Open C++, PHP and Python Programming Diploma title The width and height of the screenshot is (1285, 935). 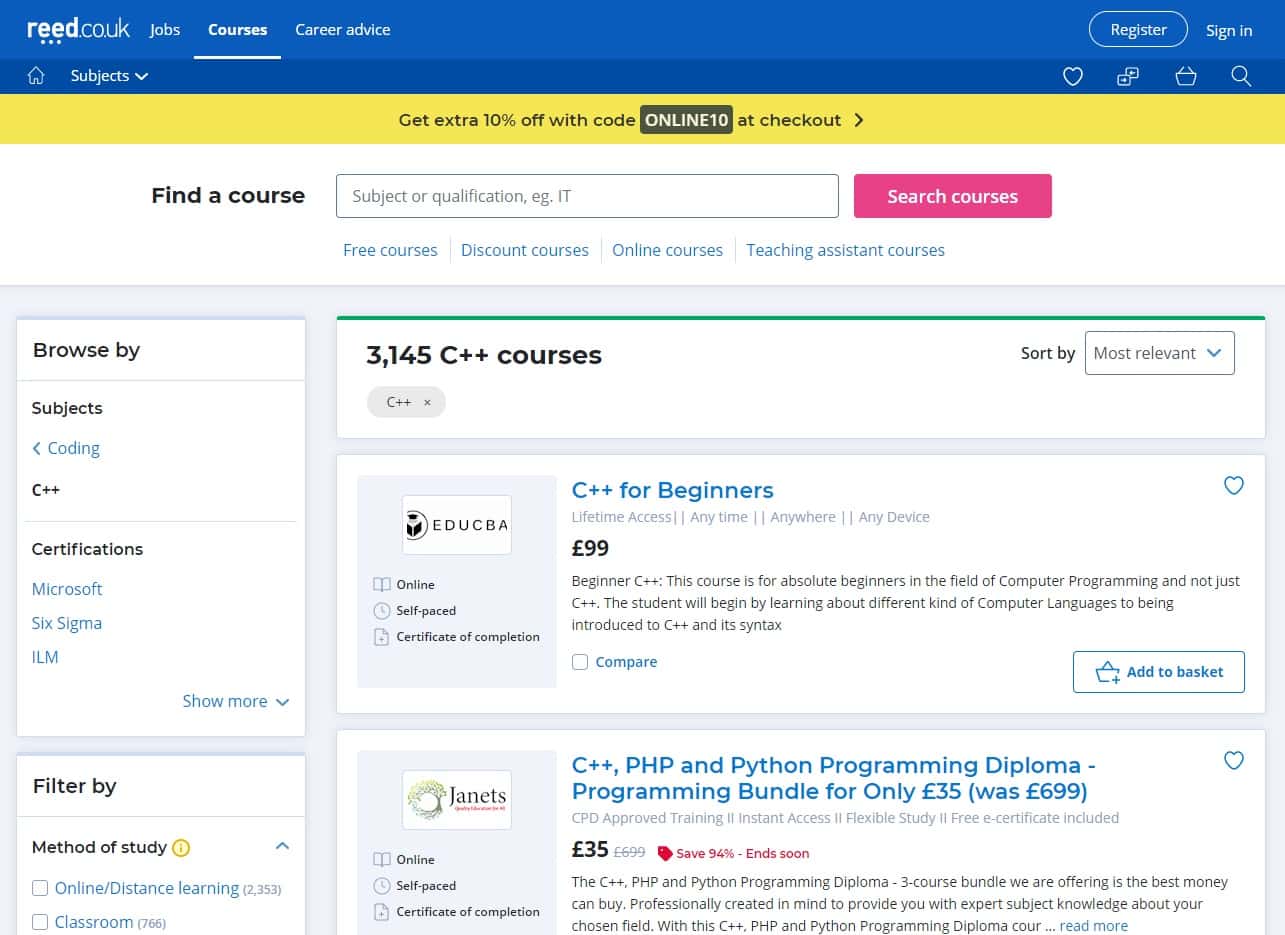834,778
